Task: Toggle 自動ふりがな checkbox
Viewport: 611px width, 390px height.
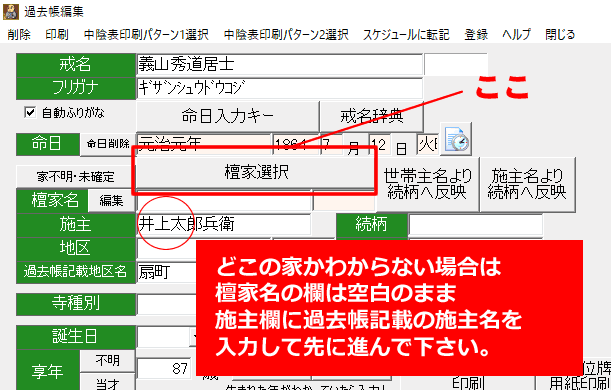Action: tap(30, 113)
